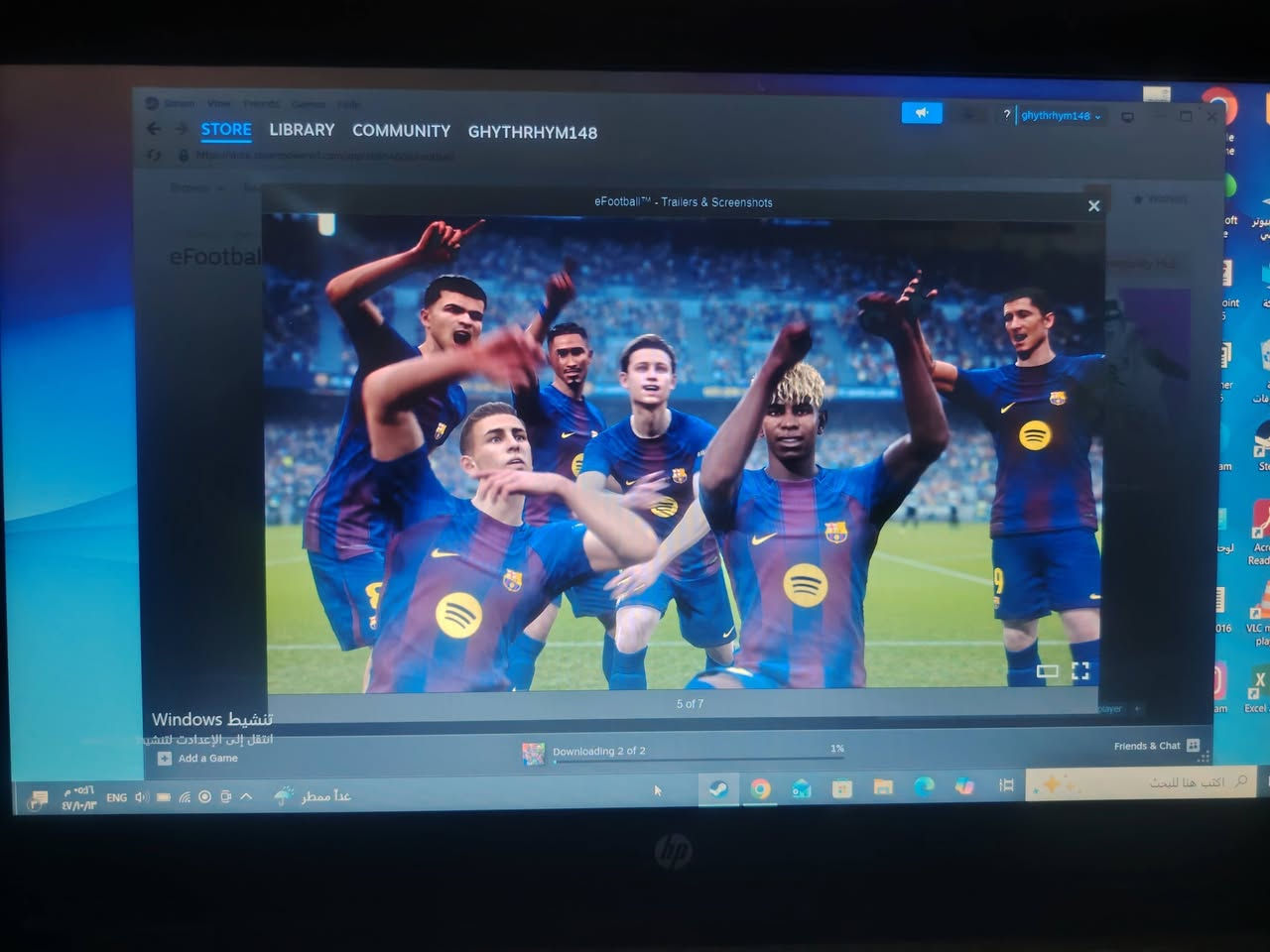This screenshot has height=952, width=1270.
Task: Open the battery status tray icon
Action: coord(164,797)
